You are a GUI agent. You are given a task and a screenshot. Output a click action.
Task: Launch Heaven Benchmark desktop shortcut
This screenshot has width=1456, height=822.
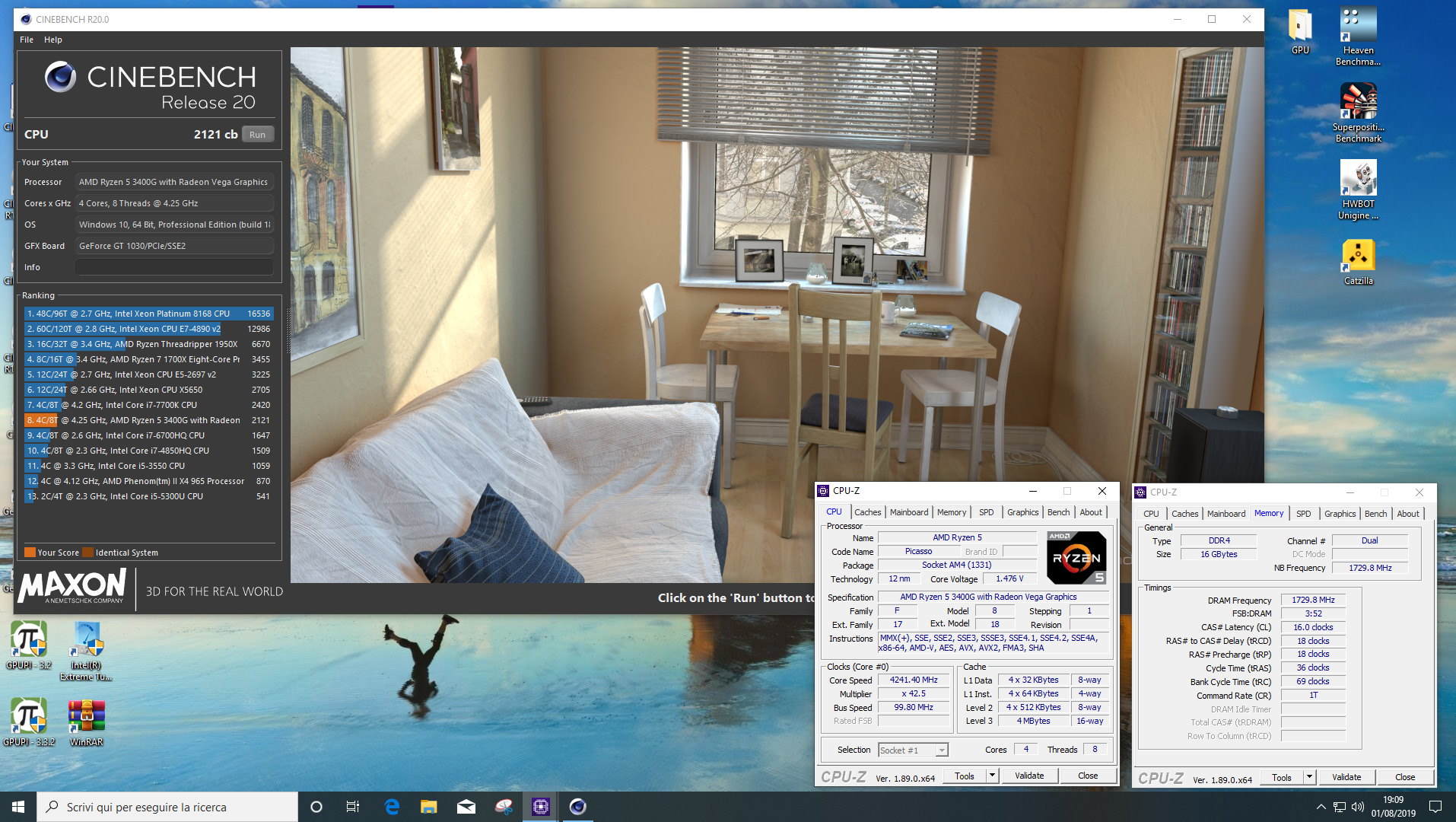1358,37
